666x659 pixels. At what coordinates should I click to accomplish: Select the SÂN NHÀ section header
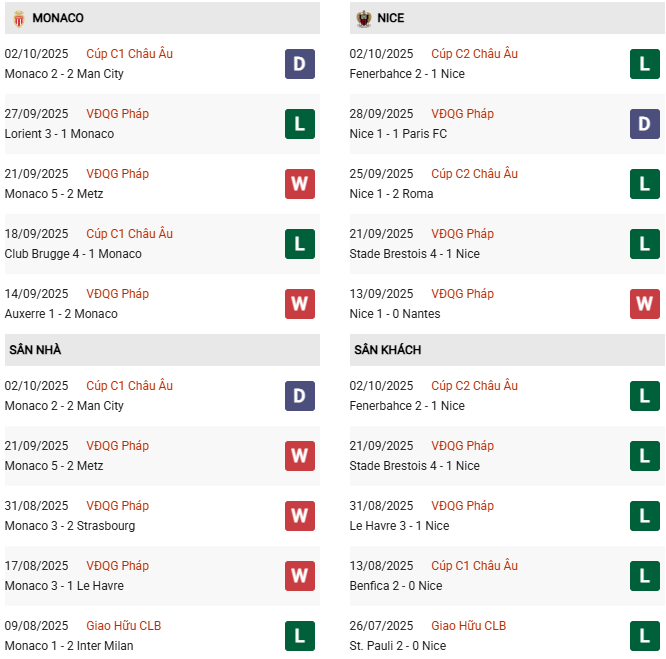click(x=35, y=350)
